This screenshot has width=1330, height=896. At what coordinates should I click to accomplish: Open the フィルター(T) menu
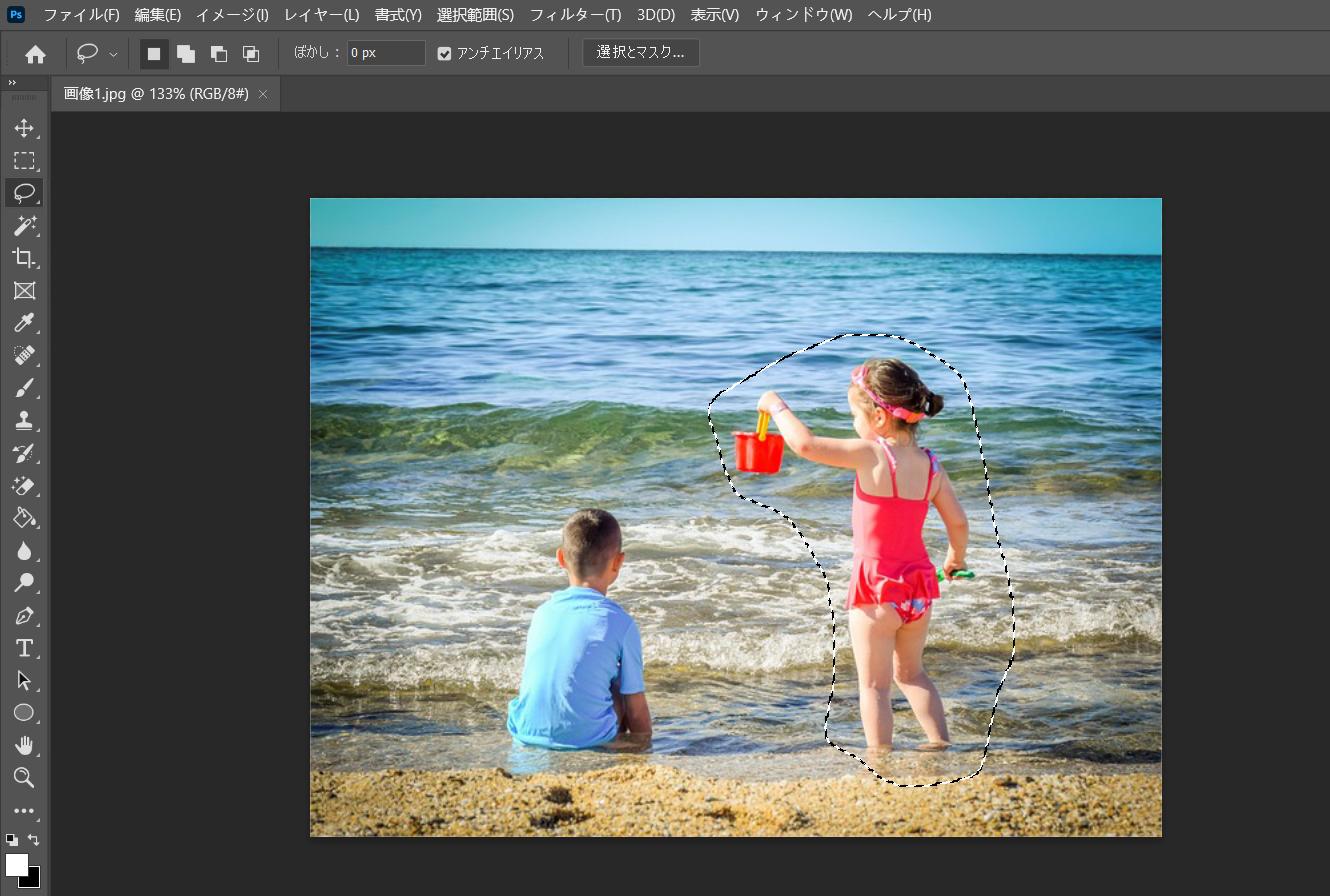point(574,15)
